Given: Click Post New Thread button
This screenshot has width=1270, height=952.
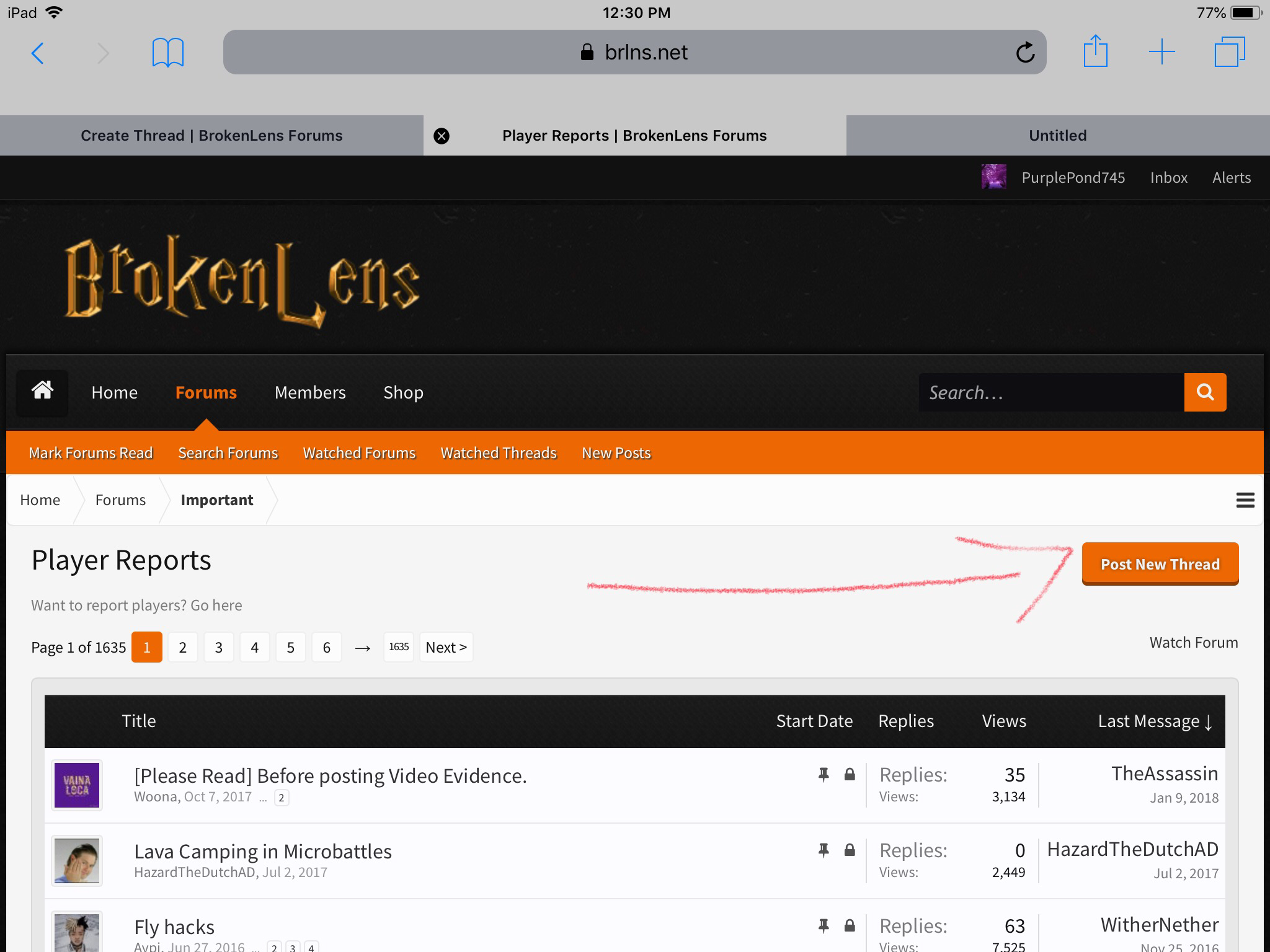Looking at the screenshot, I should 1160,563.
